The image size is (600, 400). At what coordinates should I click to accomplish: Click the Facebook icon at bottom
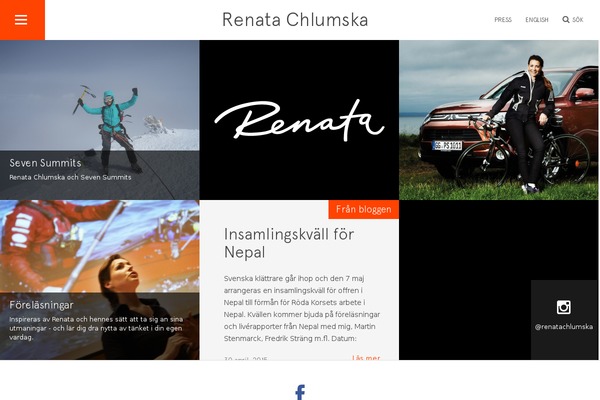[300, 392]
